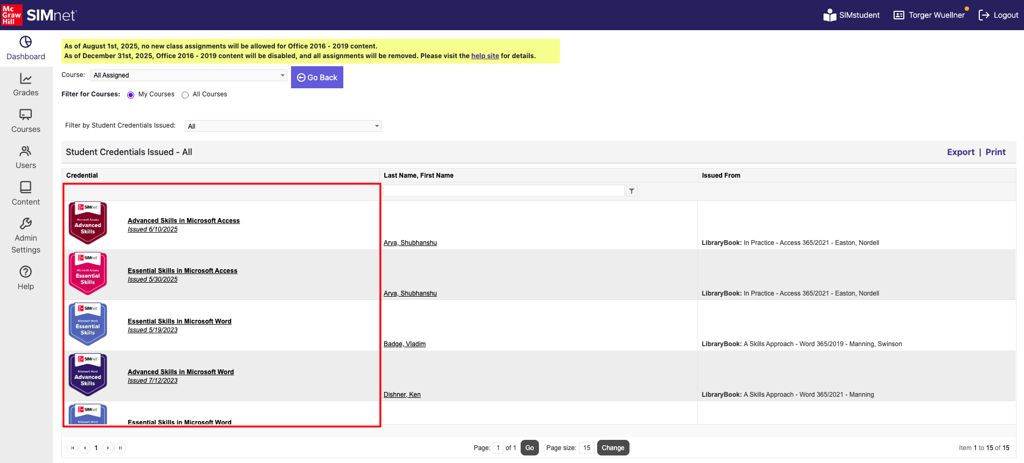The height and width of the screenshot is (463, 1024).
Task: Click the McGraw Hill logo
Action: point(11,14)
